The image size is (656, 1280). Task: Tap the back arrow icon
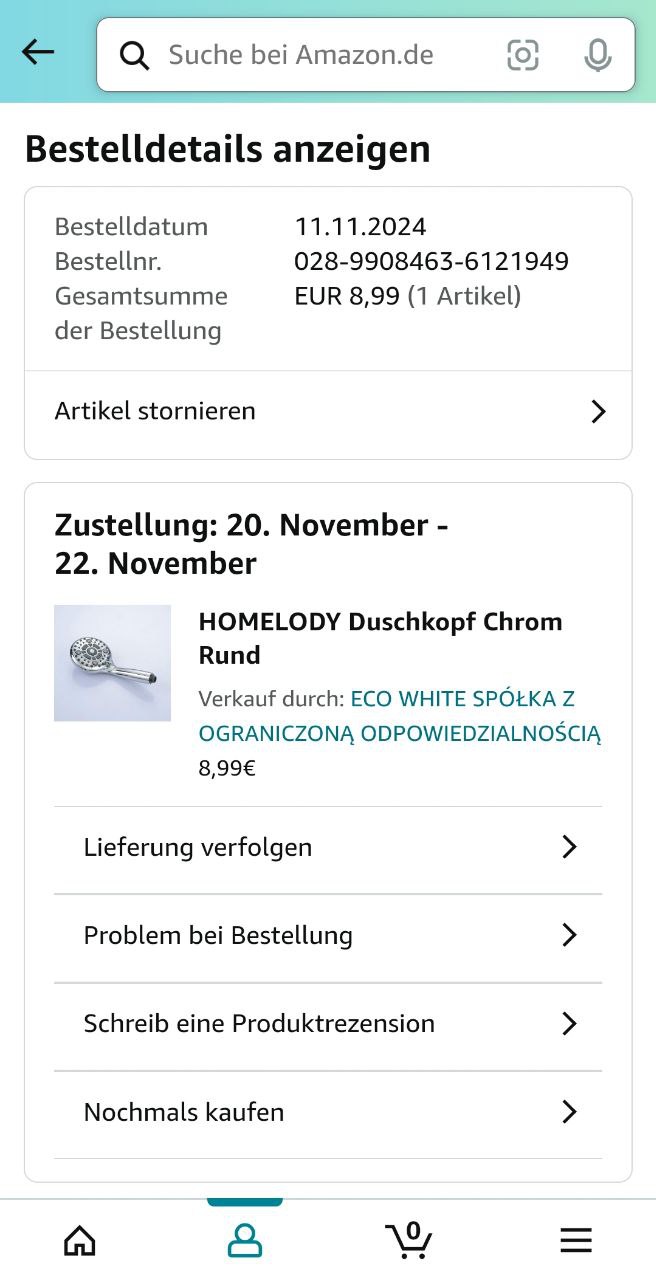click(38, 53)
